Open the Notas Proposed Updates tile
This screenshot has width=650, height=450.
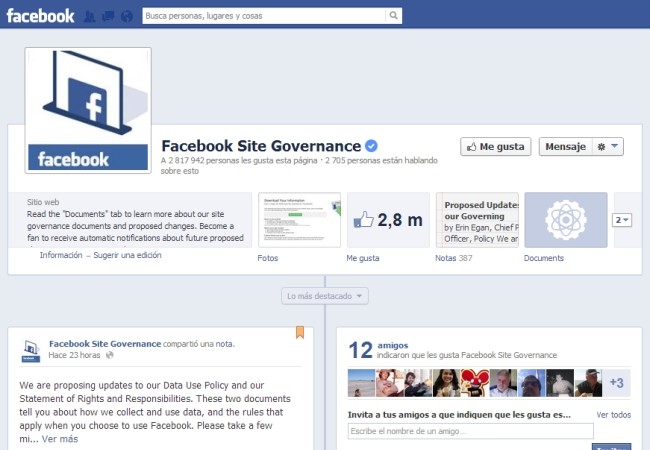click(x=477, y=220)
